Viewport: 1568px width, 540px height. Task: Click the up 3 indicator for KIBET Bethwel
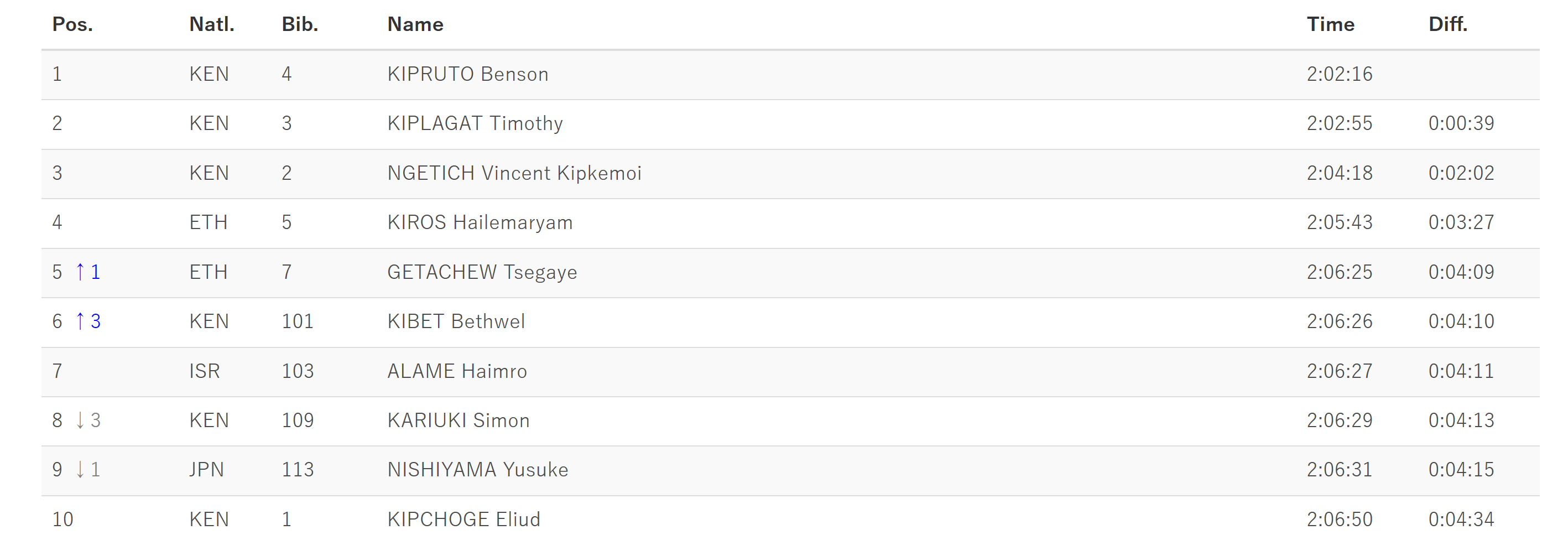tap(87, 321)
